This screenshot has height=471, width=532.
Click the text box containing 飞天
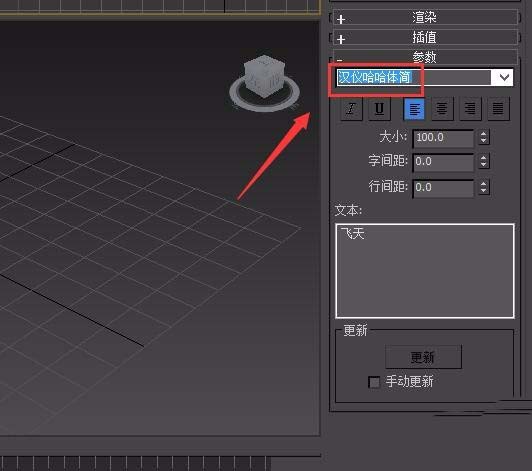[x=425, y=271]
